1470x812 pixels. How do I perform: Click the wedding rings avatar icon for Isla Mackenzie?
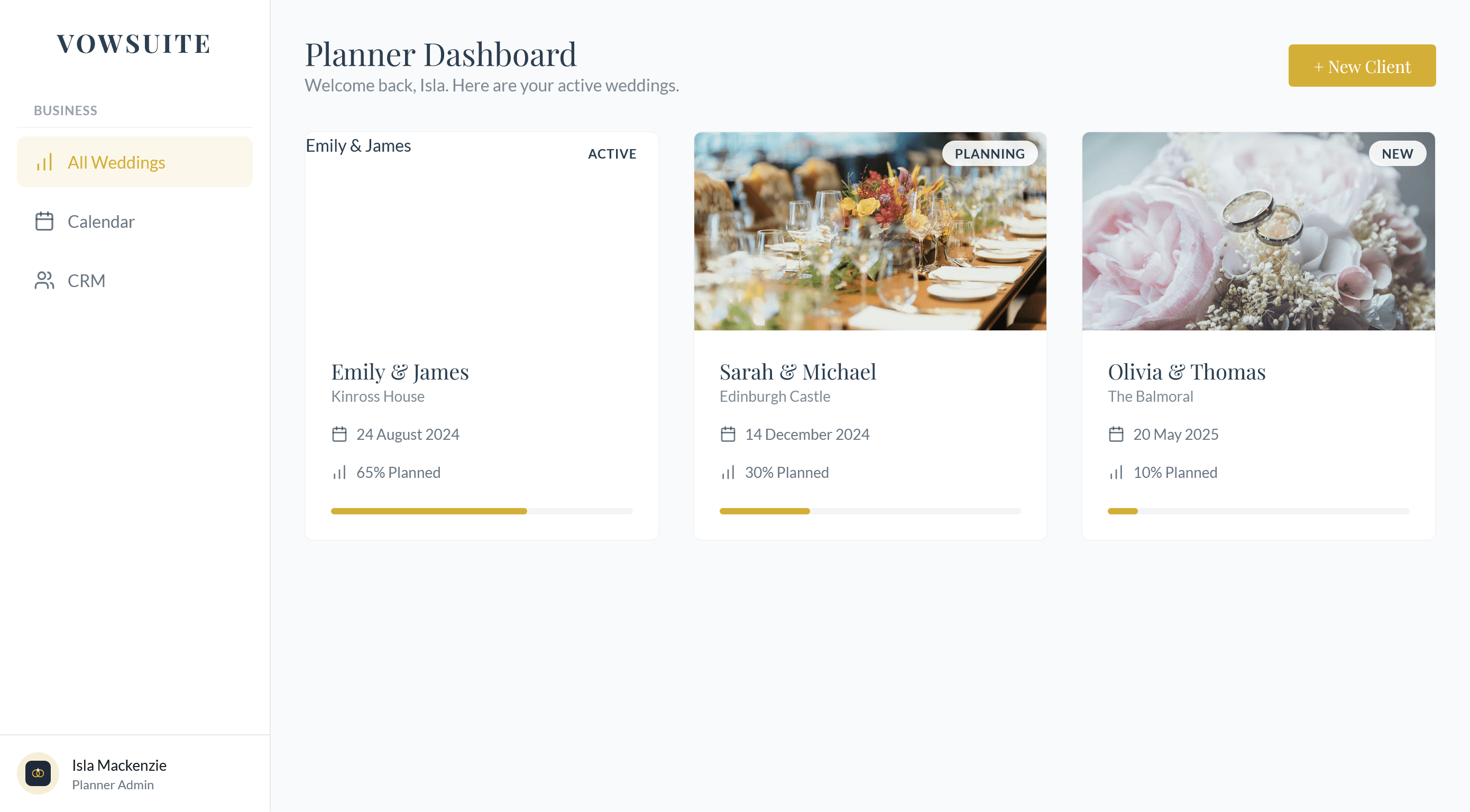tap(38, 773)
